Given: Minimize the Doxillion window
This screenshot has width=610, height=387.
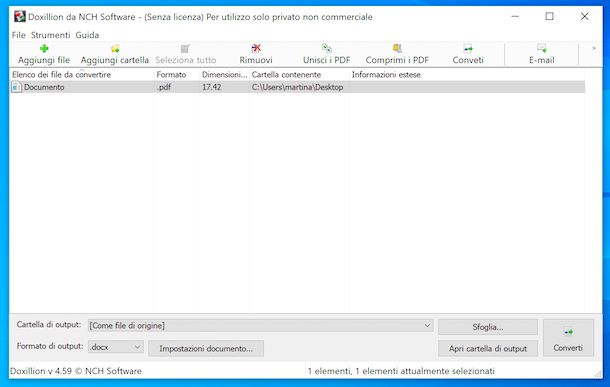Looking at the screenshot, I should pos(515,16).
